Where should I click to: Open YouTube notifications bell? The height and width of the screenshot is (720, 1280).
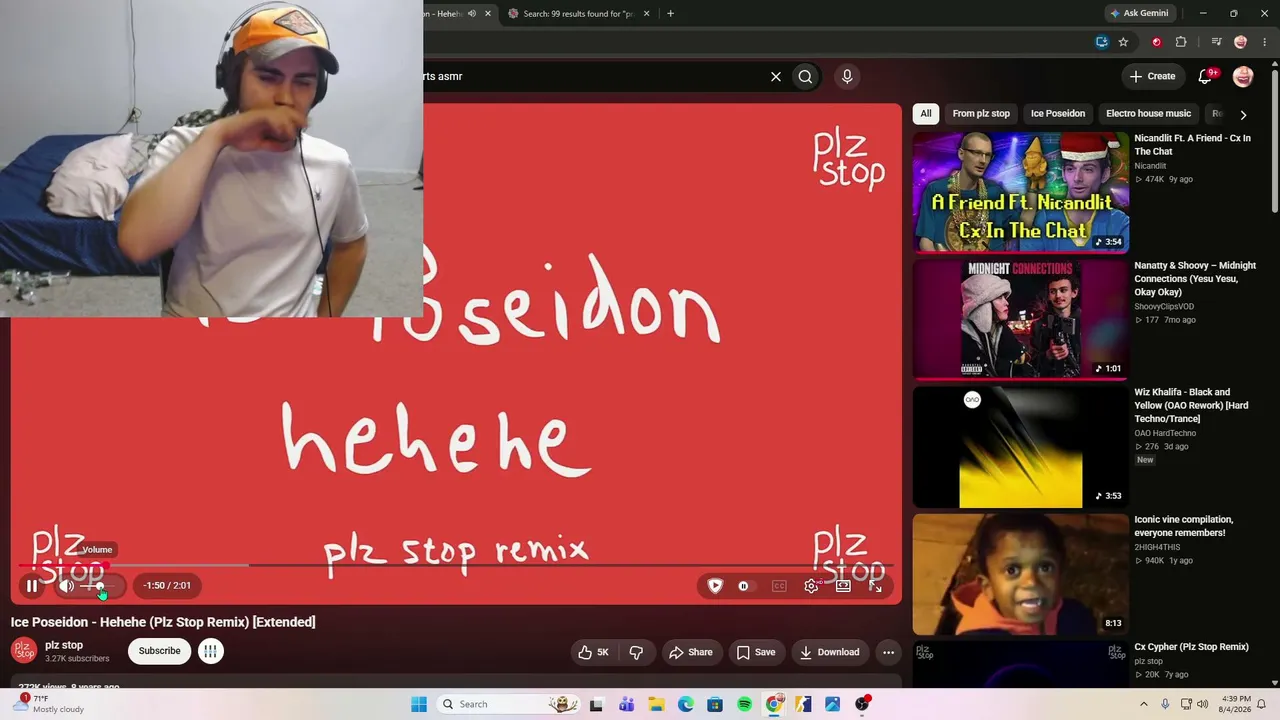pos(1206,76)
